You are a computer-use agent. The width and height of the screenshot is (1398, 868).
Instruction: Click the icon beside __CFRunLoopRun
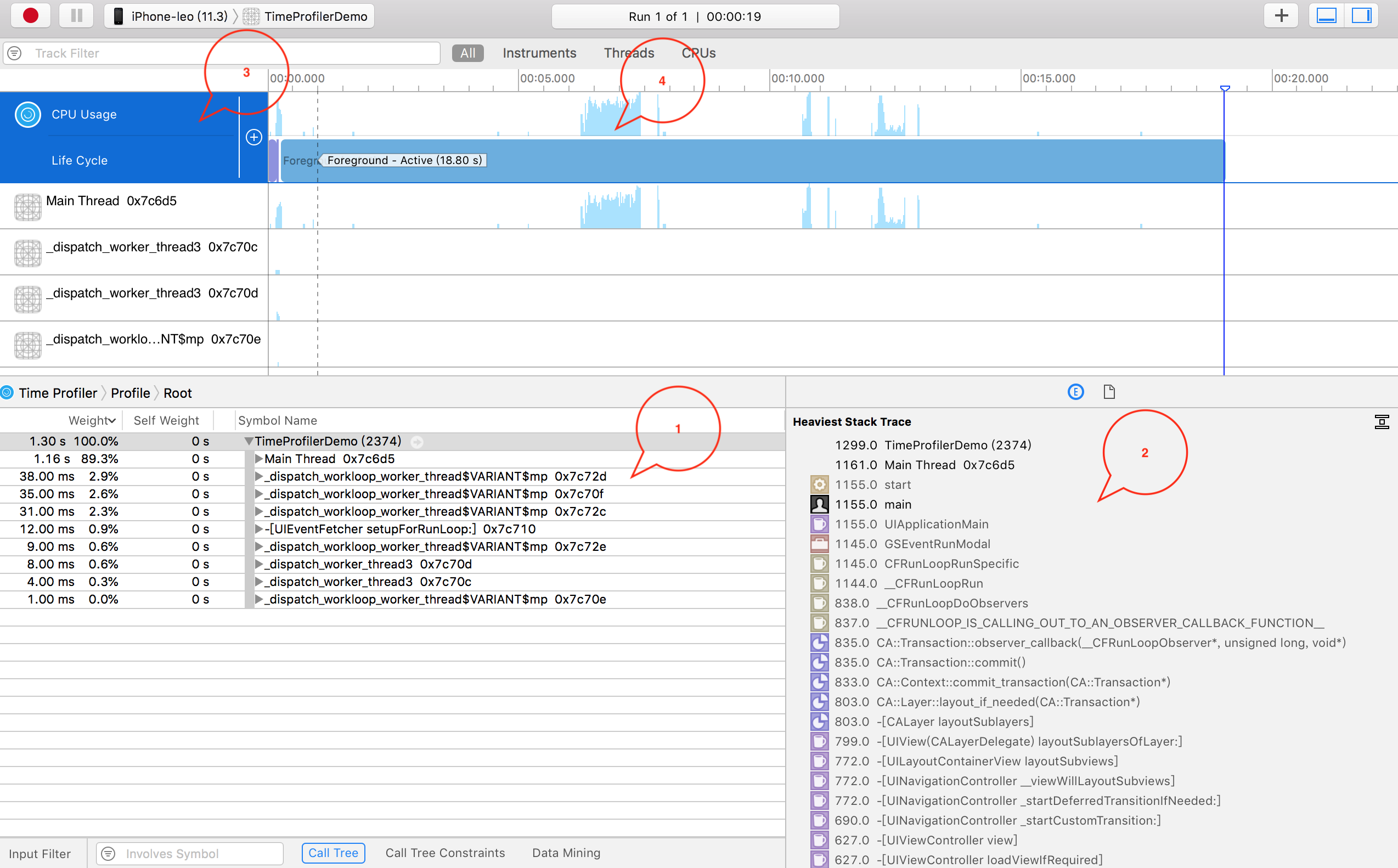click(x=820, y=583)
